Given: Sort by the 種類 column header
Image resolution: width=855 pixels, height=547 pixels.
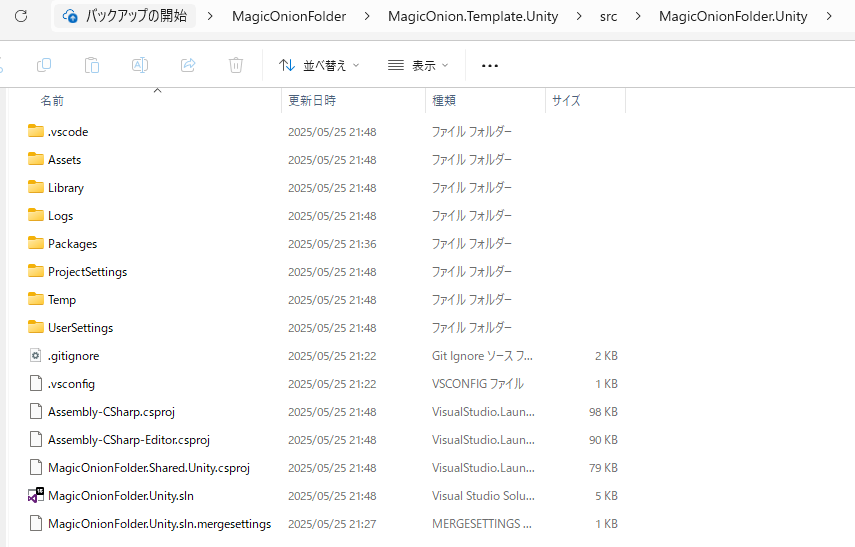Looking at the screenshot, I should (444, 100).
